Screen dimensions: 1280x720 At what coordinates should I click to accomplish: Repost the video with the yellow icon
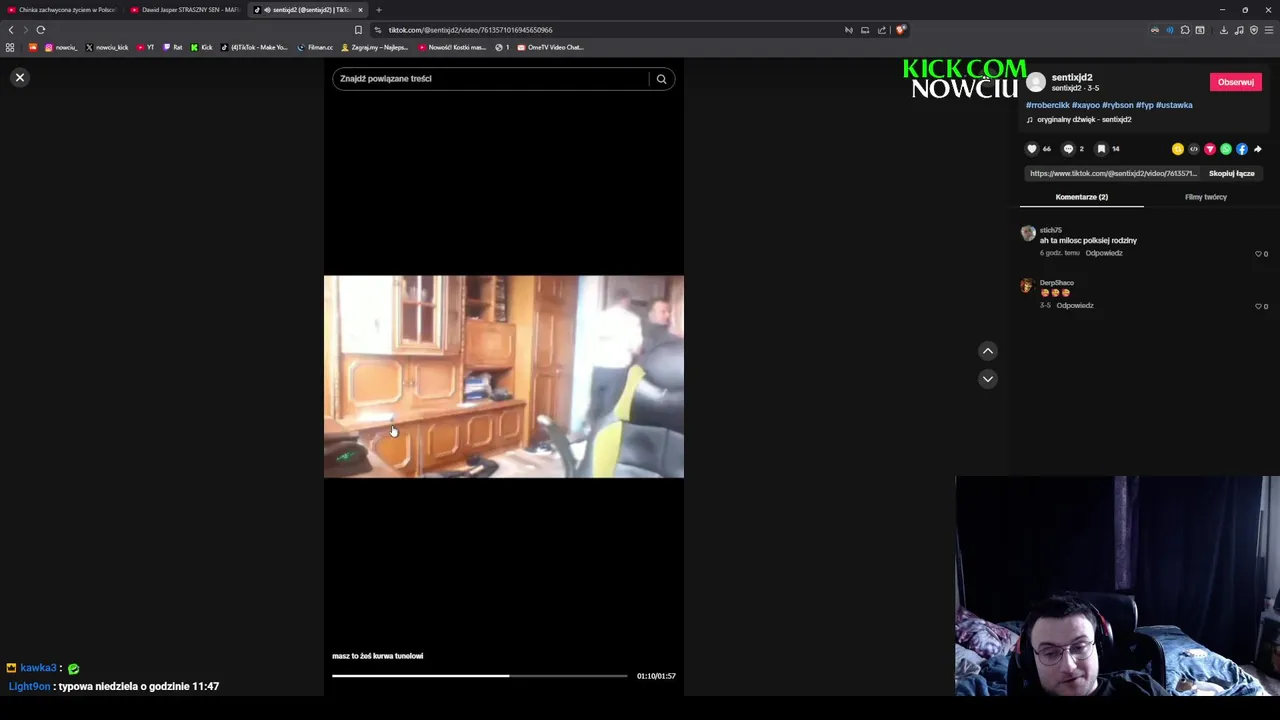click(x=1178, y=149)
